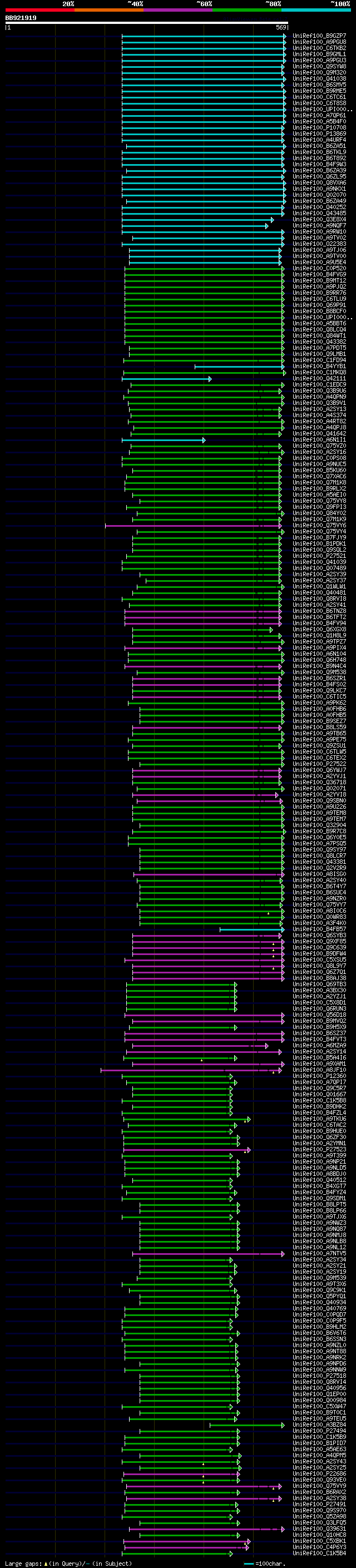Select hit label UniRef100_Q41038
Screen dimensions: 356x1568
pyautogui.click(x=319, y=78)
